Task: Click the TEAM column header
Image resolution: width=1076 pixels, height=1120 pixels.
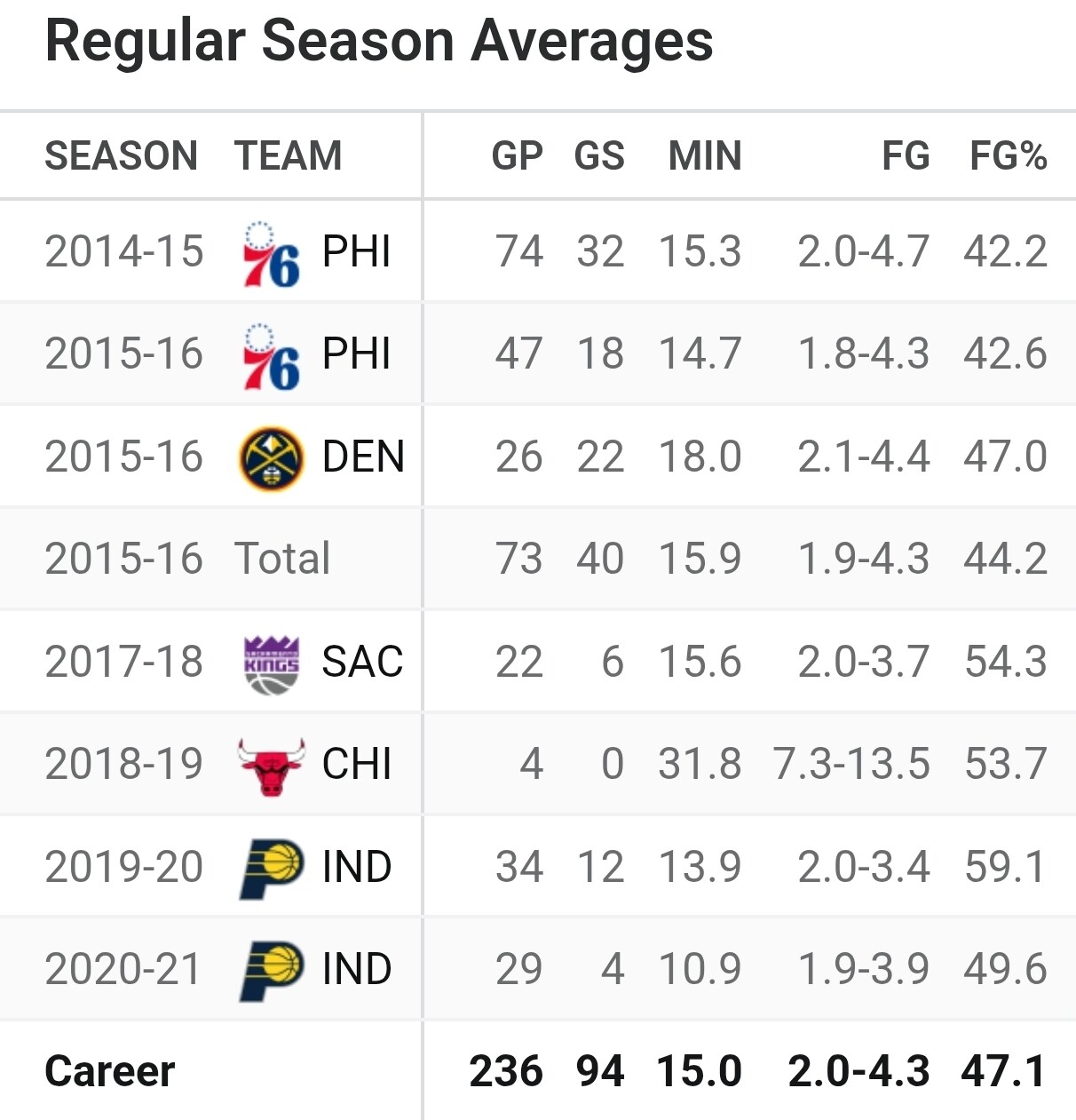Action: (x=289, y=155)
